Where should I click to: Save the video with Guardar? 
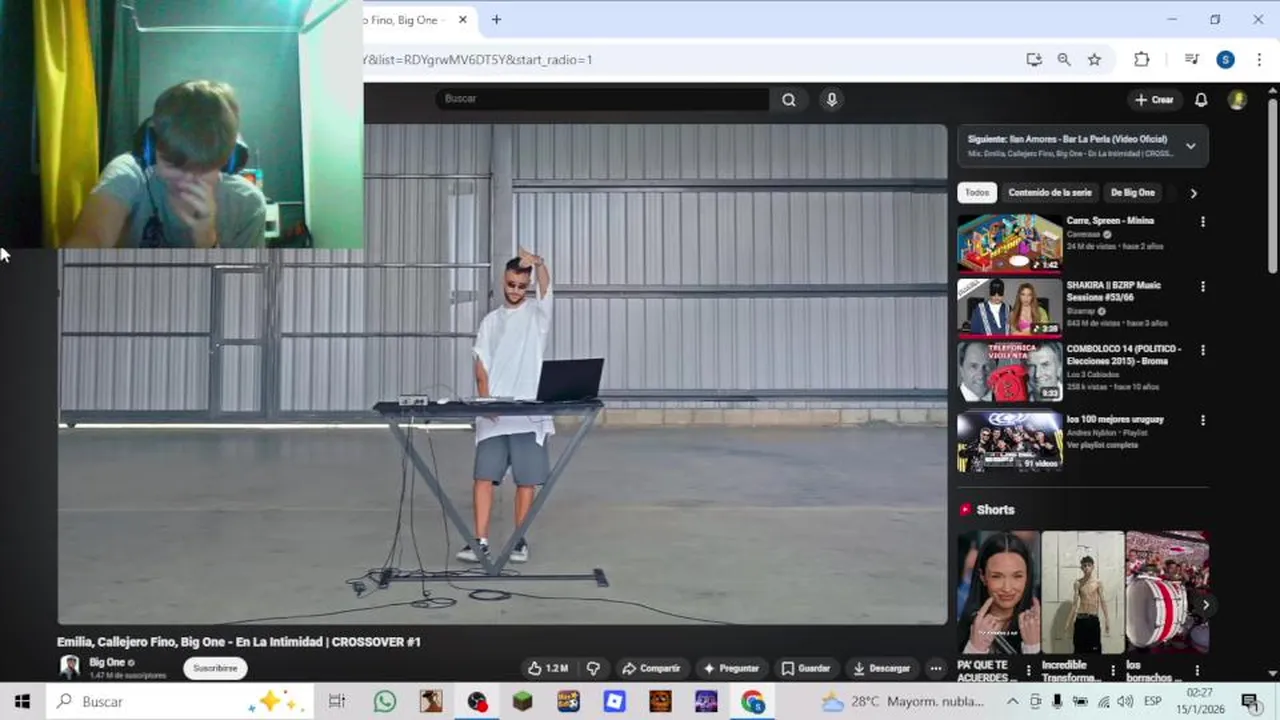point(806,668)
